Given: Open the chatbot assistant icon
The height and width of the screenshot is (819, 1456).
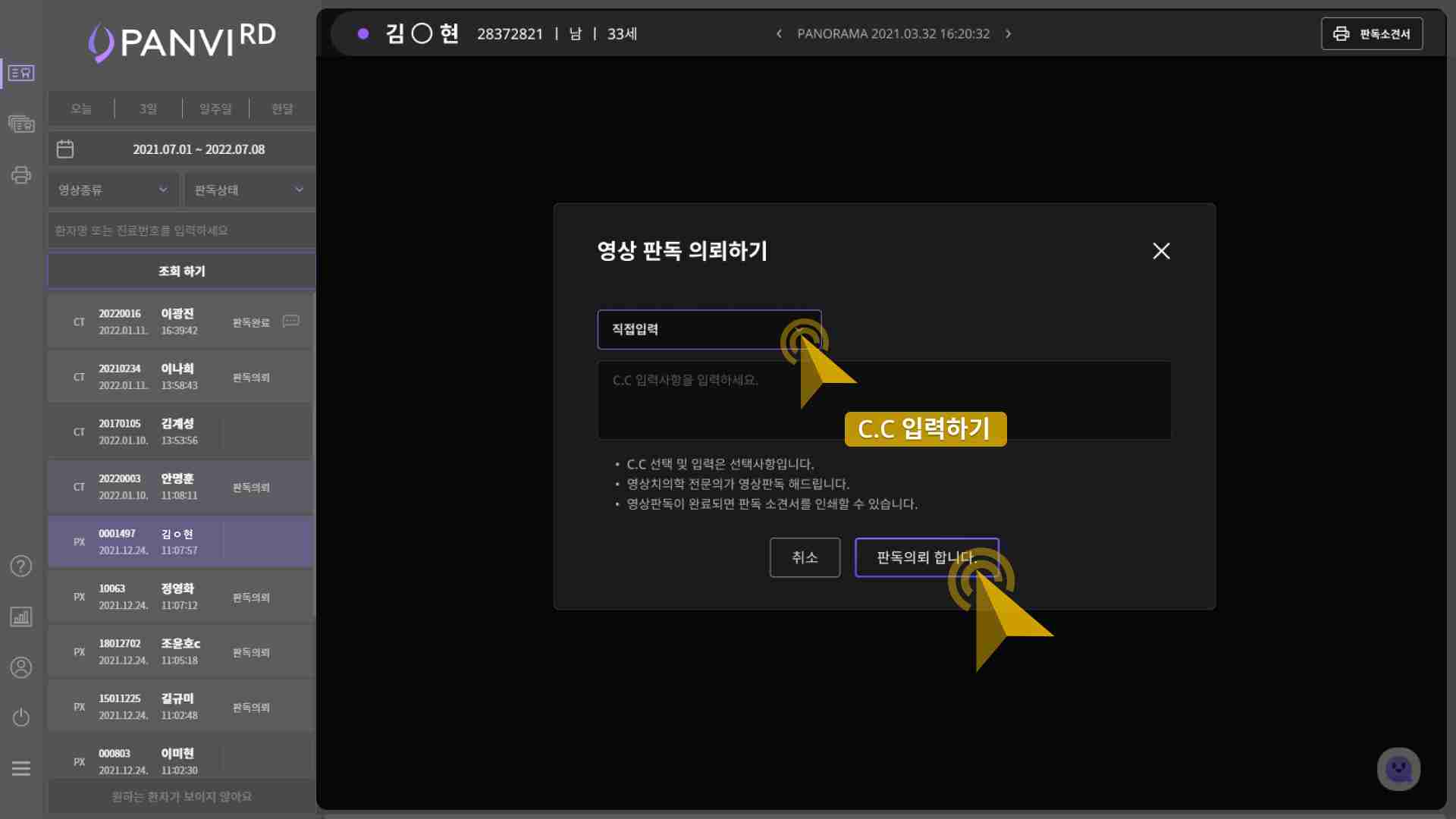Looking at the screenshot, I should coord(1399,769).
